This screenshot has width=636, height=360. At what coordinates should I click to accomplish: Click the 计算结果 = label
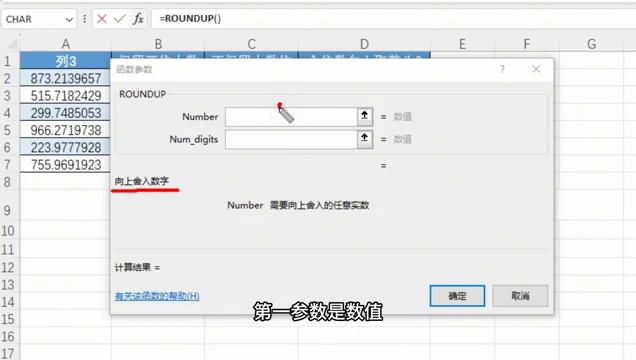coord(137,268)
